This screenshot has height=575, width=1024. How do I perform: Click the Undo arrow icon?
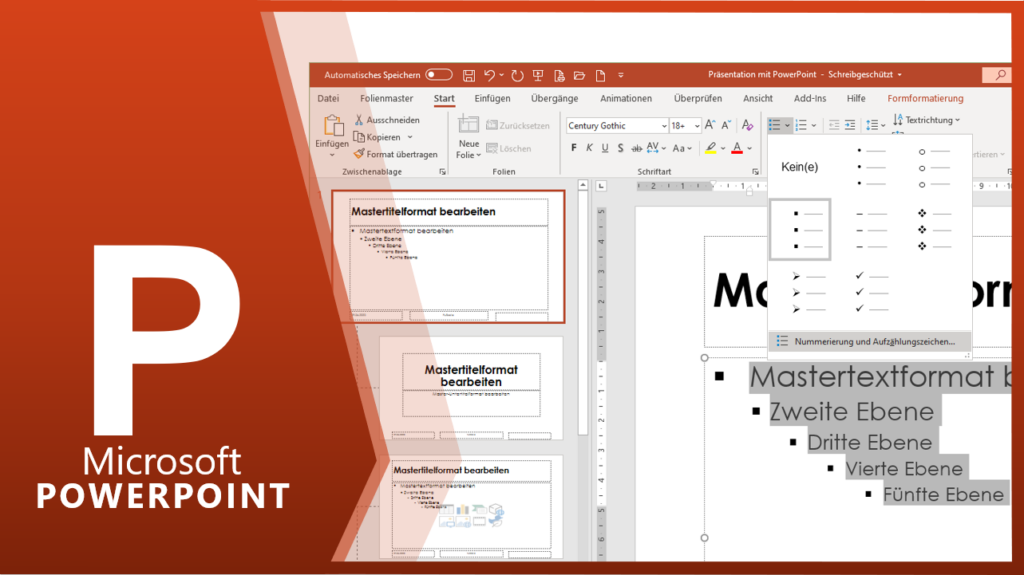click(x=489, y=76)
